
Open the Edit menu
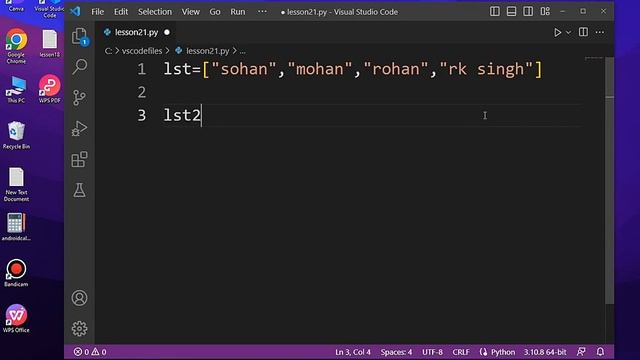121,12
